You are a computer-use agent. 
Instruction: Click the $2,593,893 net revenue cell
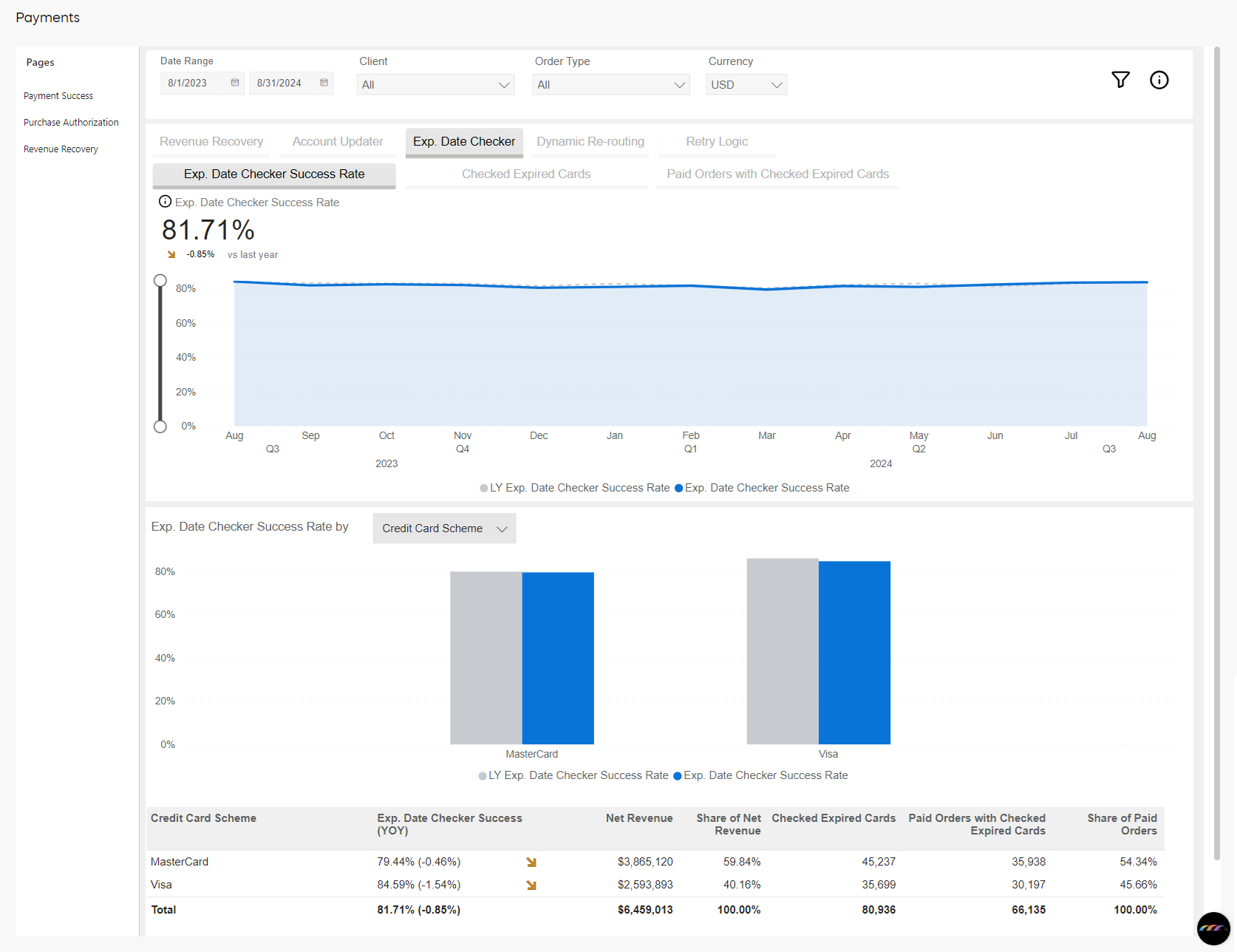tap(645, 885)
